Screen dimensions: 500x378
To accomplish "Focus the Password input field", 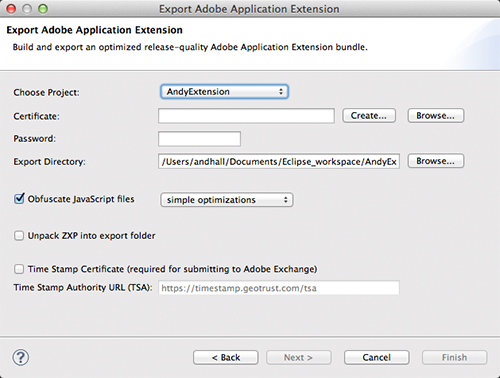I will click(199, 139).
